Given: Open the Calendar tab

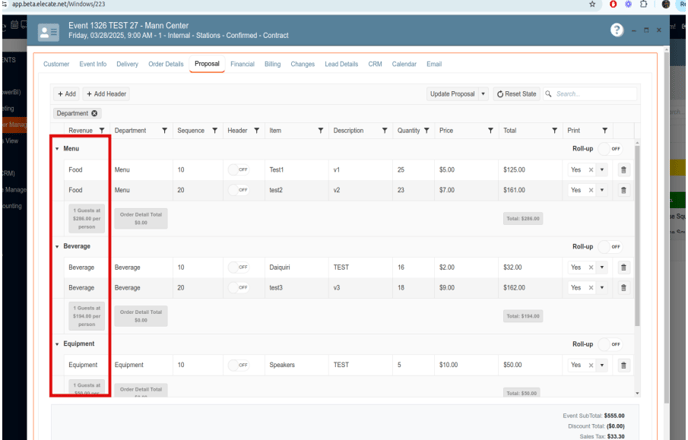Looking at the screenshot, I should tap(404, 64).
